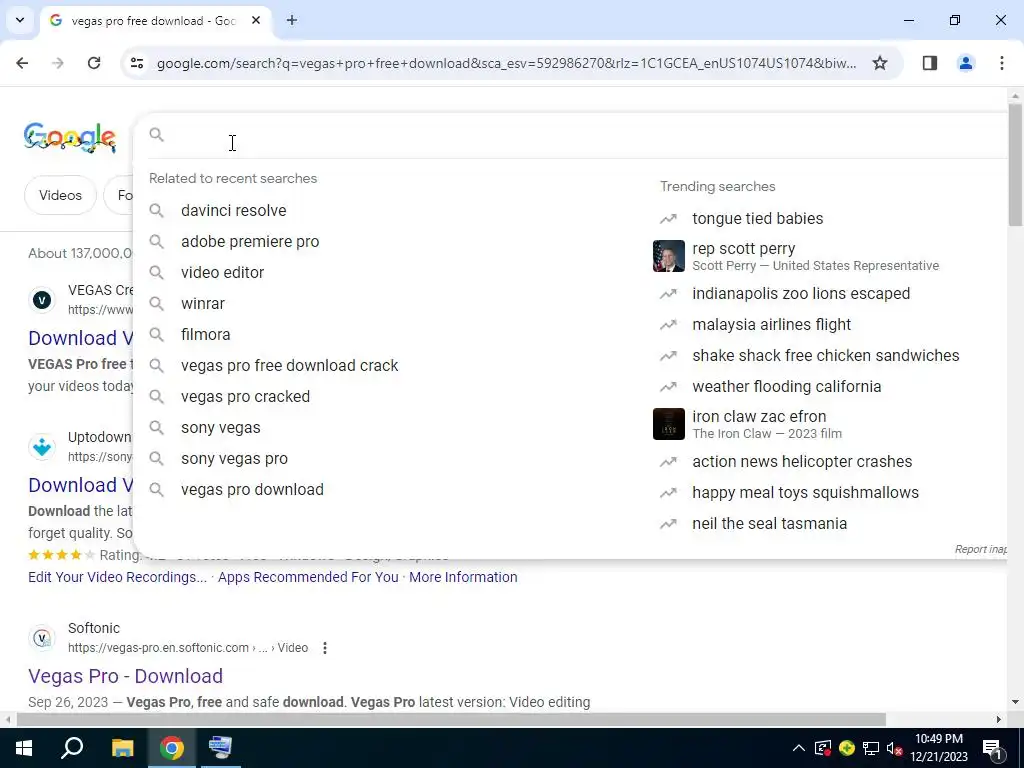Open the Chrome side panel
This screenshot has height=768, width=1024.
coord(929,63)
